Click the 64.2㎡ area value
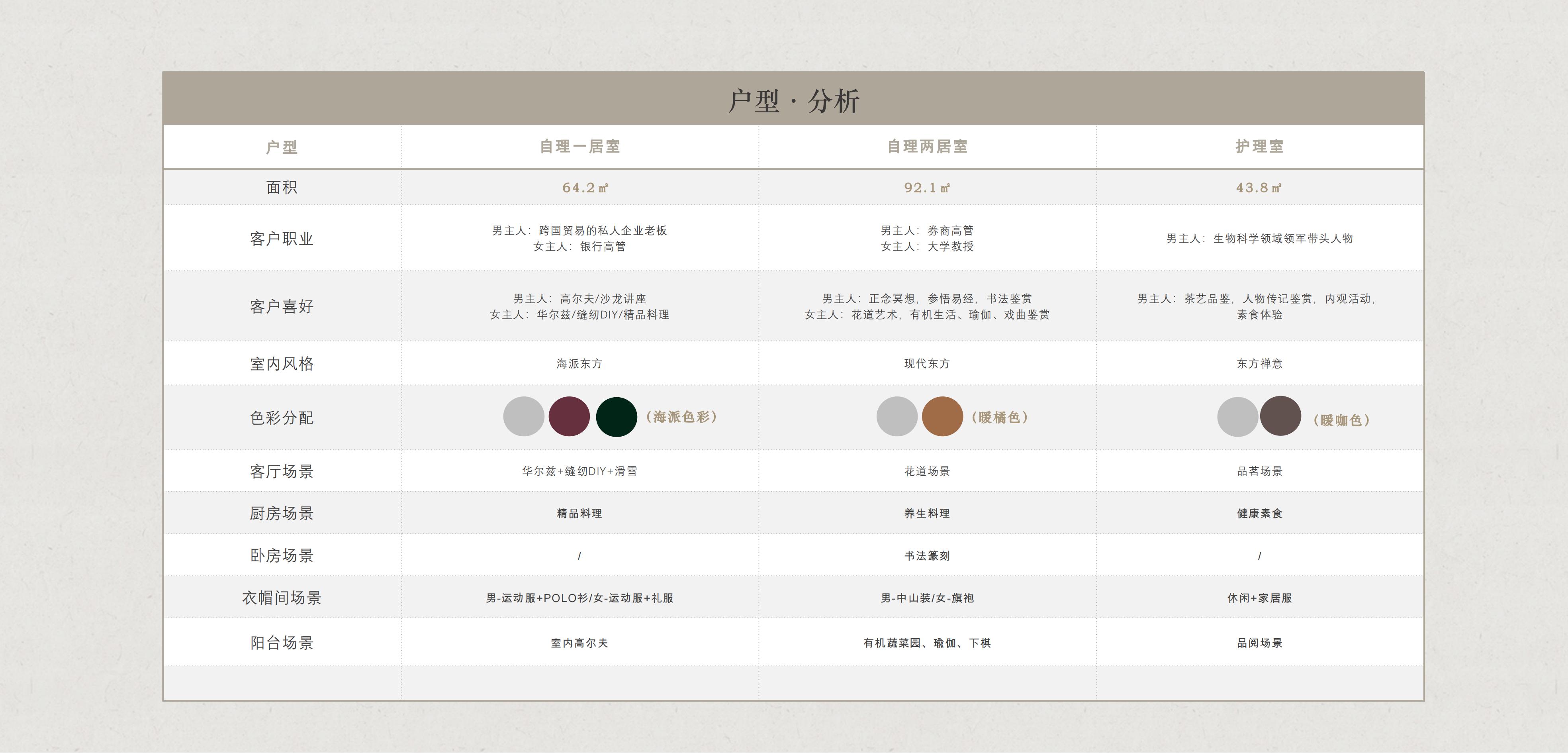 584,188
